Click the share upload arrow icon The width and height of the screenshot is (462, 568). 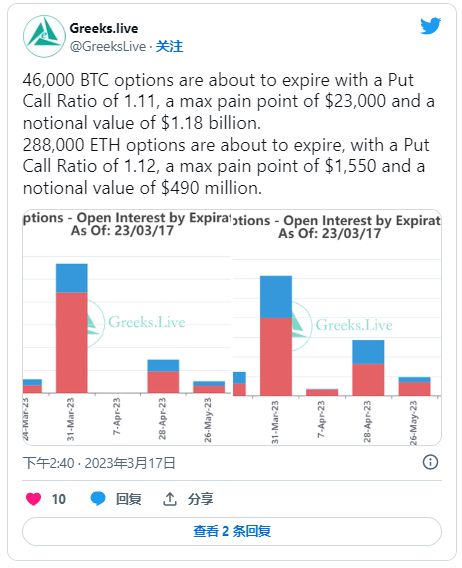169,499
